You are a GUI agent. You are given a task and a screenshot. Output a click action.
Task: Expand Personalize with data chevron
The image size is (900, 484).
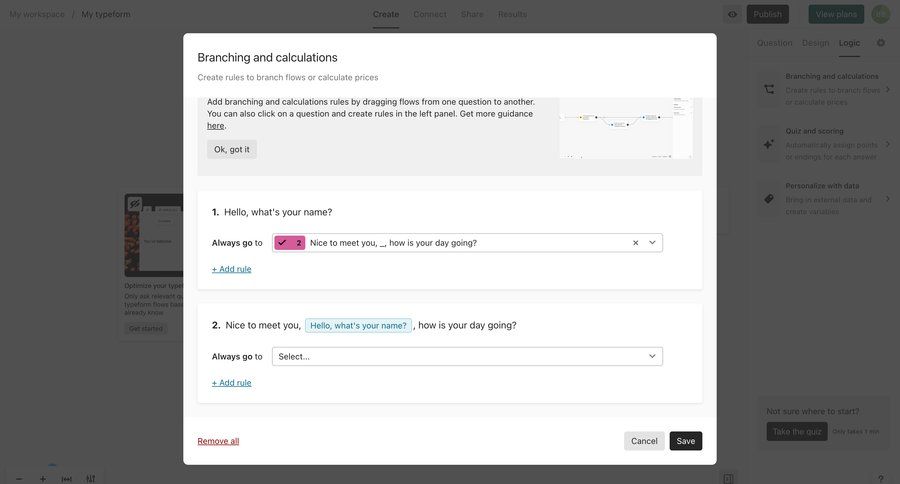click(888, 199)
